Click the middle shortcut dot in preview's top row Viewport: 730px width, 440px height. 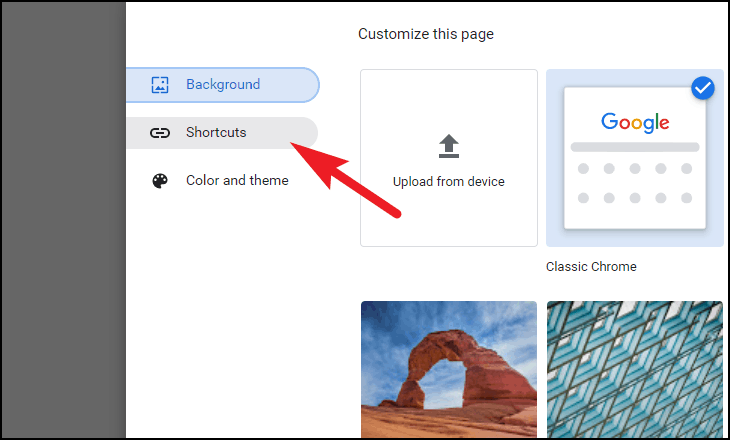[x=635, y=169]
